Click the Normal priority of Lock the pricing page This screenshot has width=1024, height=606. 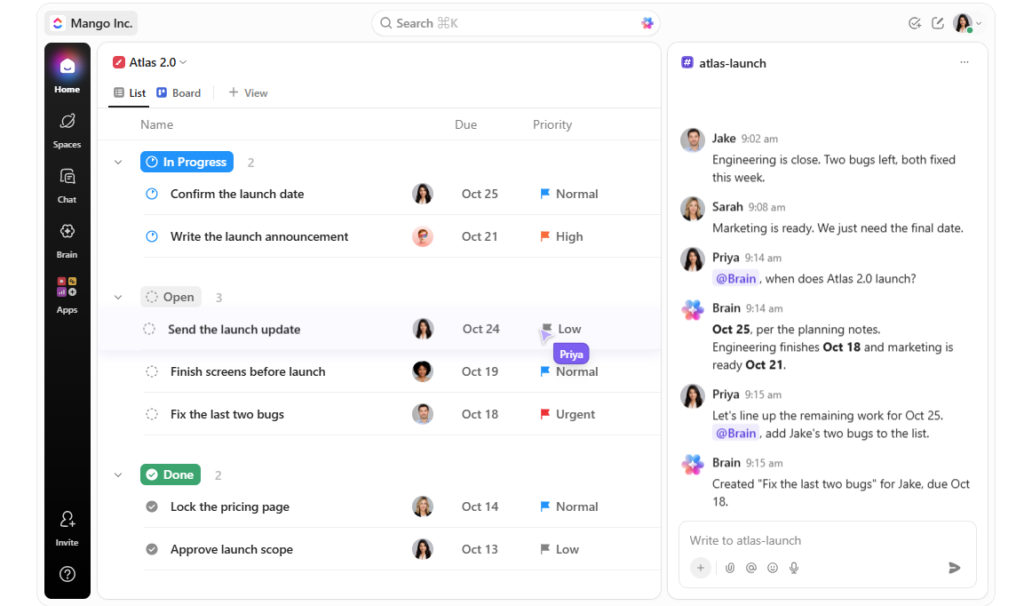click(x=569, y=507)
